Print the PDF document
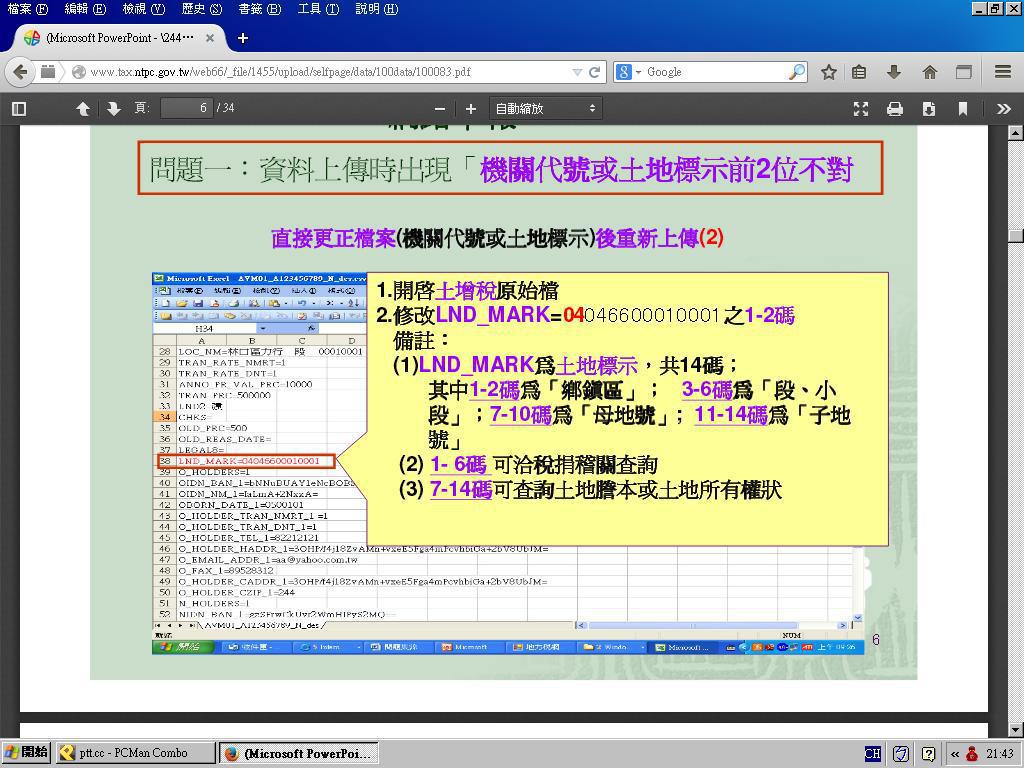1024x768 pixels. coord(895,109)
